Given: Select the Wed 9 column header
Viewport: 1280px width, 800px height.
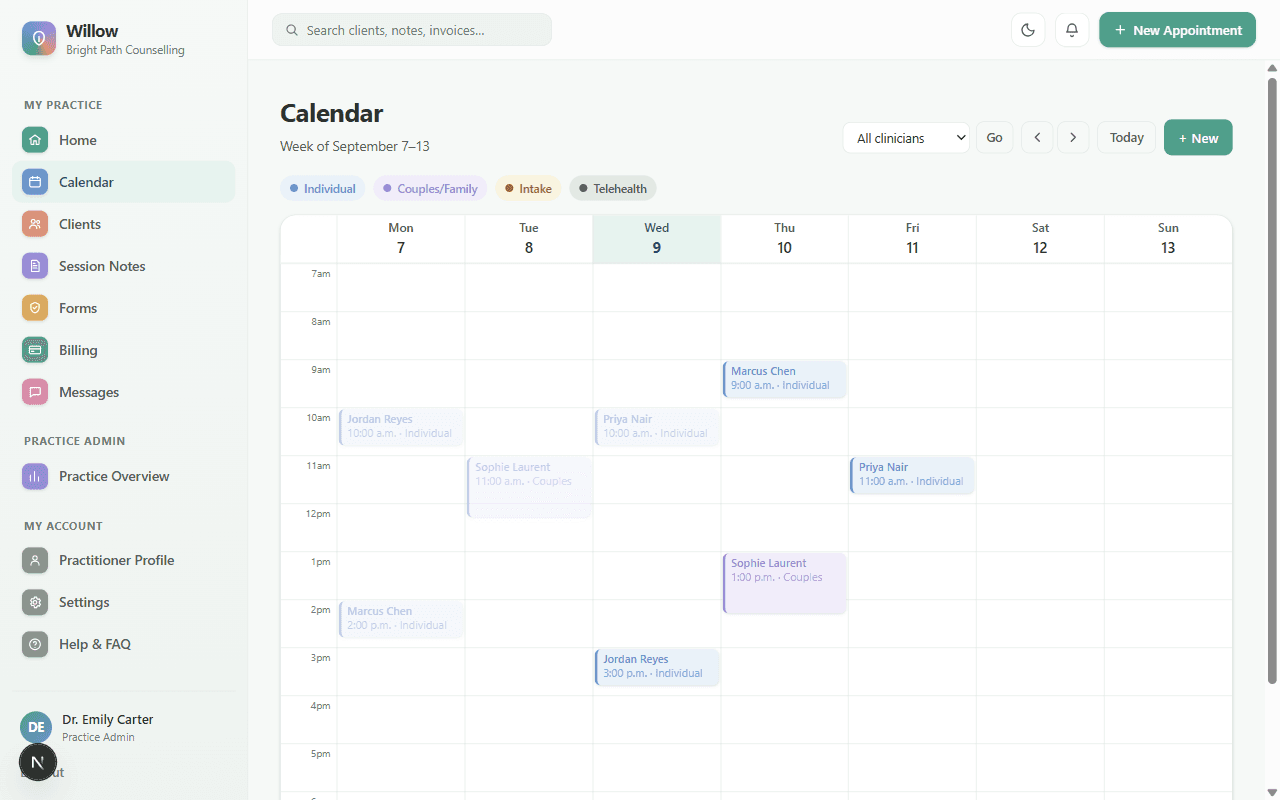Looking at the screenshot, I should [x=657, y=239].
